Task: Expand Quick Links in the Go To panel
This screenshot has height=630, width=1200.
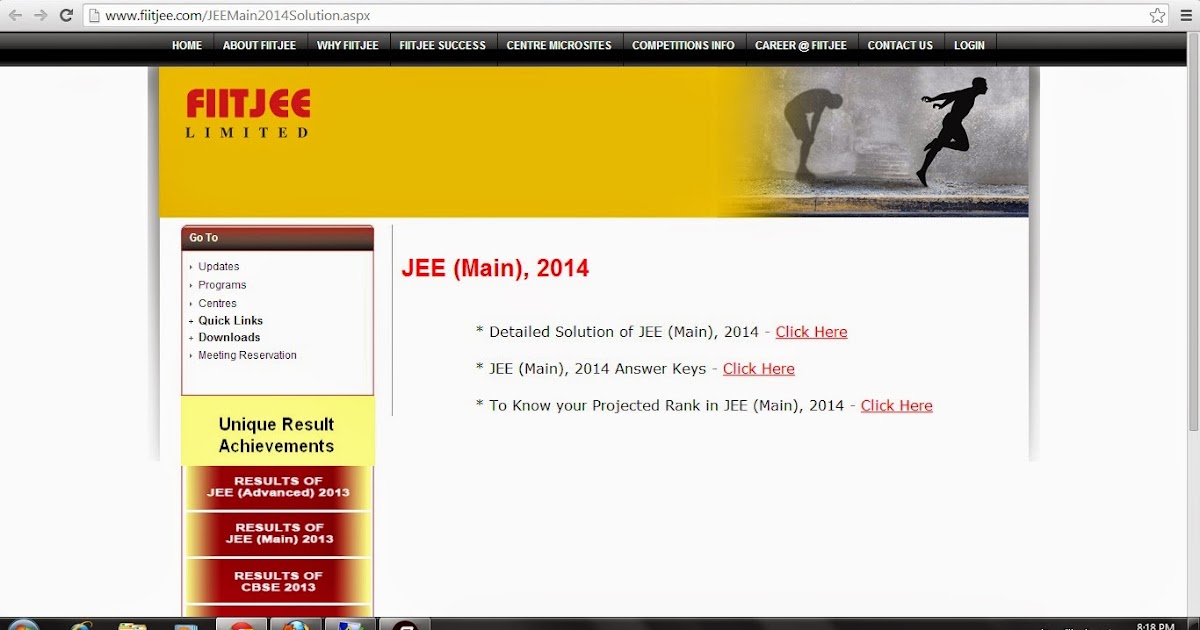Action: (x=230, y=321)
